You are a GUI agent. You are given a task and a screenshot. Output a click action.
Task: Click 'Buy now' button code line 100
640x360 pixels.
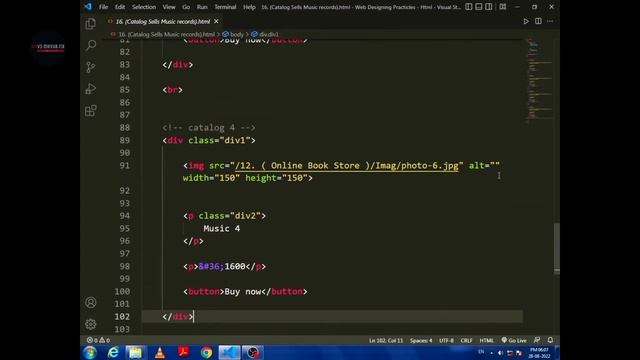(245, 291)
